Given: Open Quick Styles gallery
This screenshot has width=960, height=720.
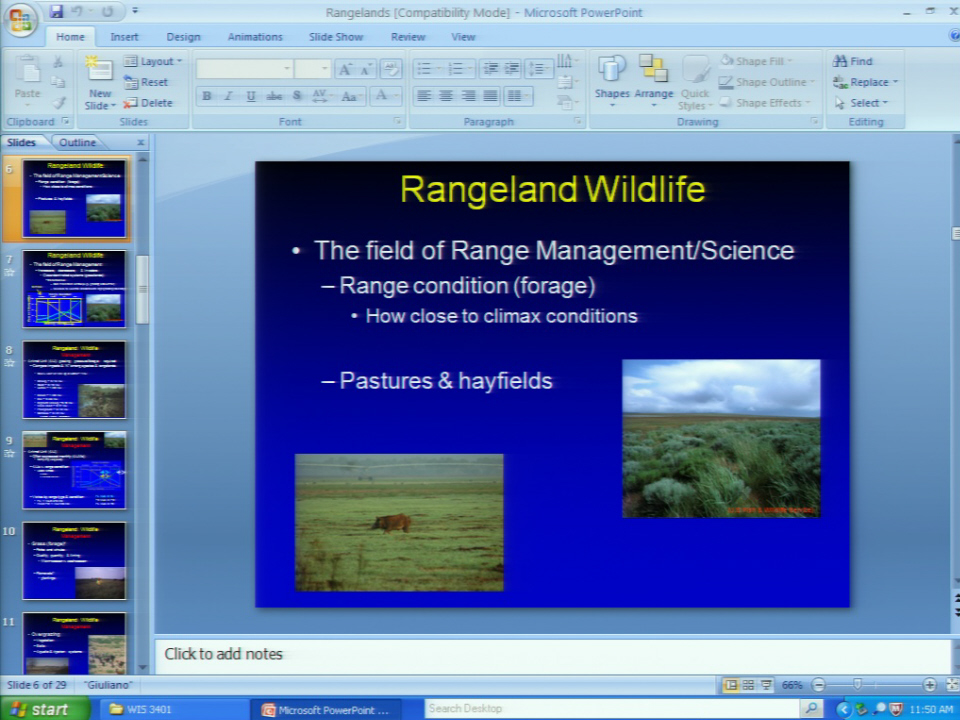Looking at the screenshot, I should [694, 82].
